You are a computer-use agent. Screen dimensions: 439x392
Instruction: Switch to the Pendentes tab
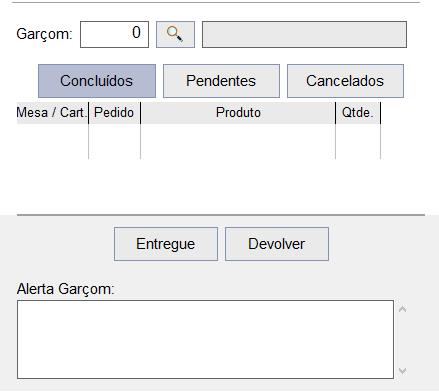click(x=221, y=81)
